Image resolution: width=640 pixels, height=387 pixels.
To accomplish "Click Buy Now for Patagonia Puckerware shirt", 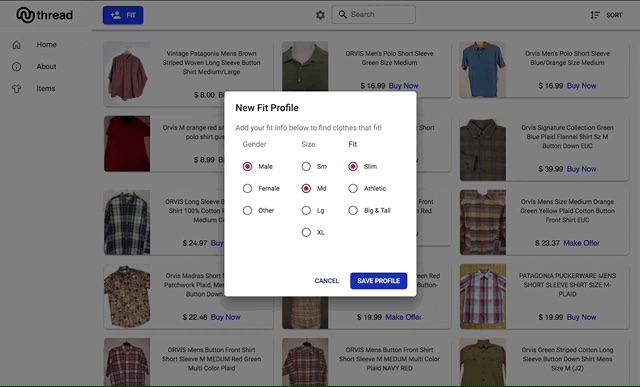I will point(581,317).
